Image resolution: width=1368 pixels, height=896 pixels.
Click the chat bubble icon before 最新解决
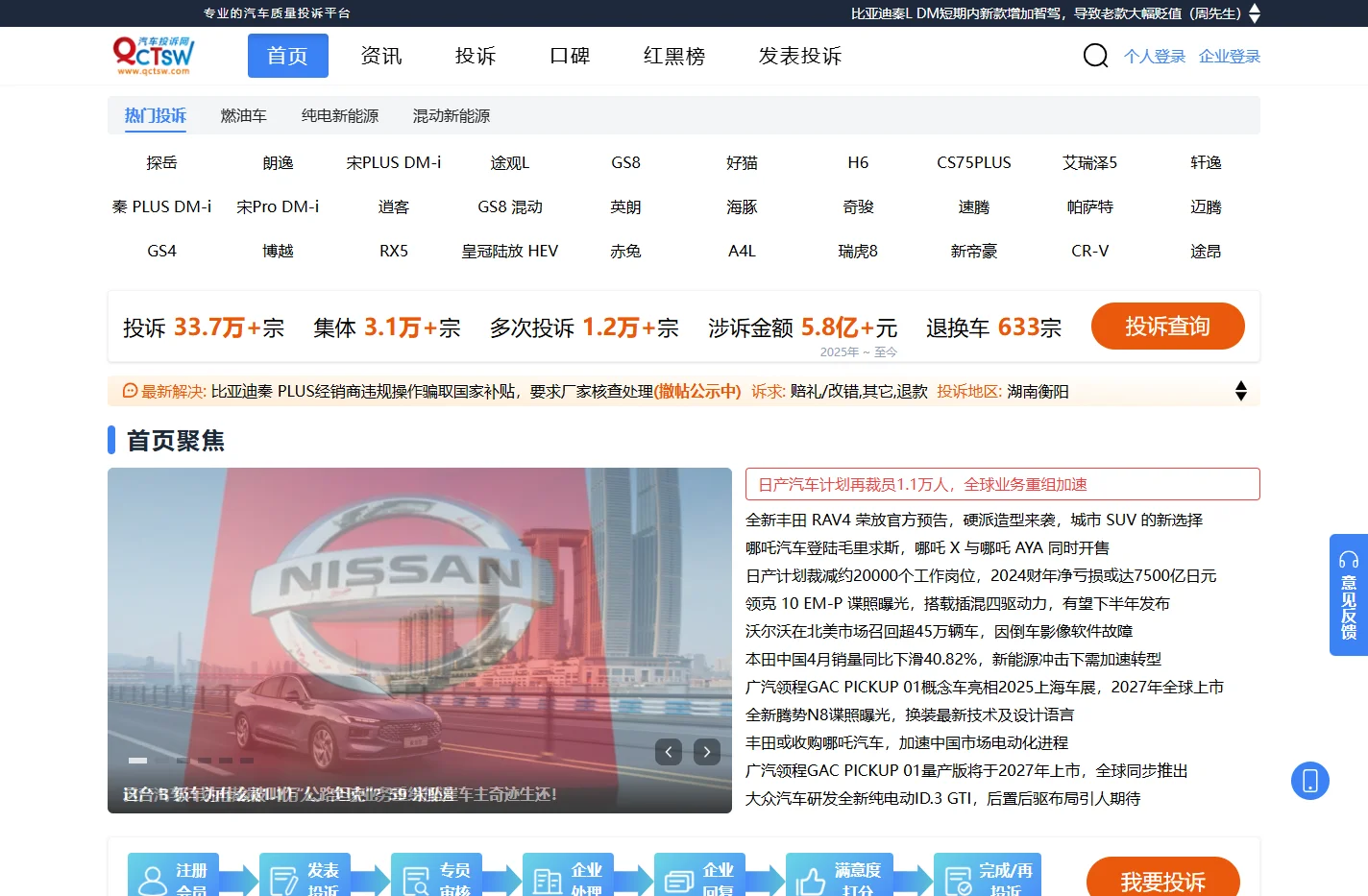coord(131,391)
